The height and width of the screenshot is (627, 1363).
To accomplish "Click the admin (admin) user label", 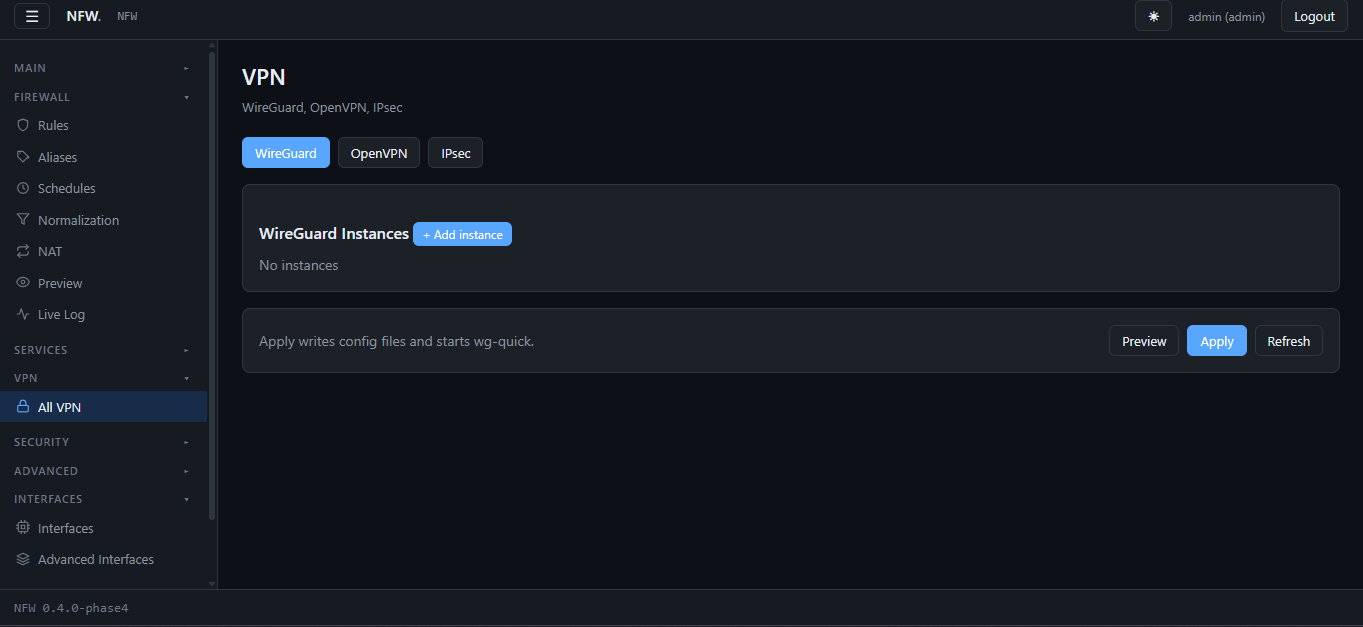I will (x=1226, y=16).
